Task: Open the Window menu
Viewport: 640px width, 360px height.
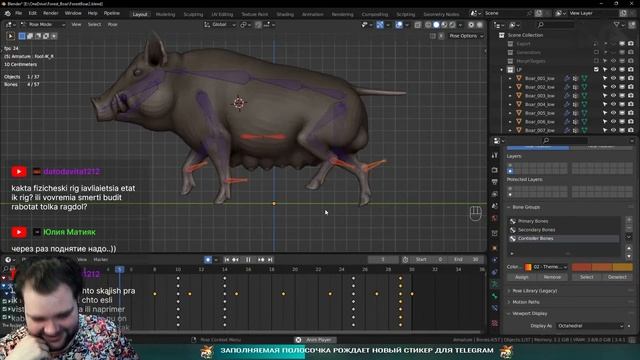Action: tap(73, 13)
